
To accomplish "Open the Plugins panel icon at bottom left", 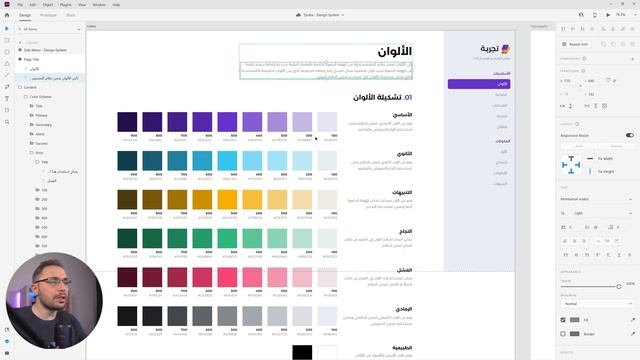I will pyautogui.click(x=7, y=353).
